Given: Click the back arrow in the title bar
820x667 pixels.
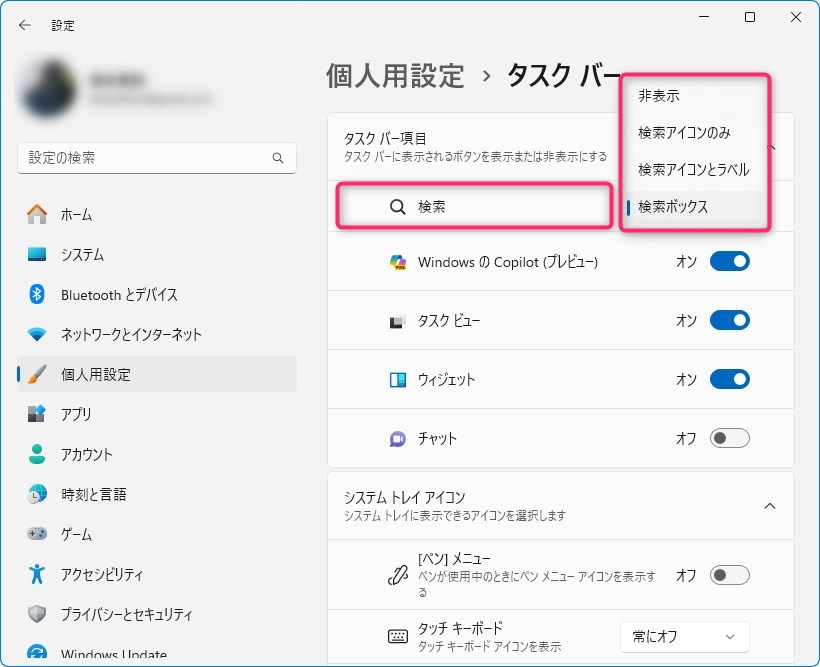Looking at the screenshot, I should pos(25,25).
